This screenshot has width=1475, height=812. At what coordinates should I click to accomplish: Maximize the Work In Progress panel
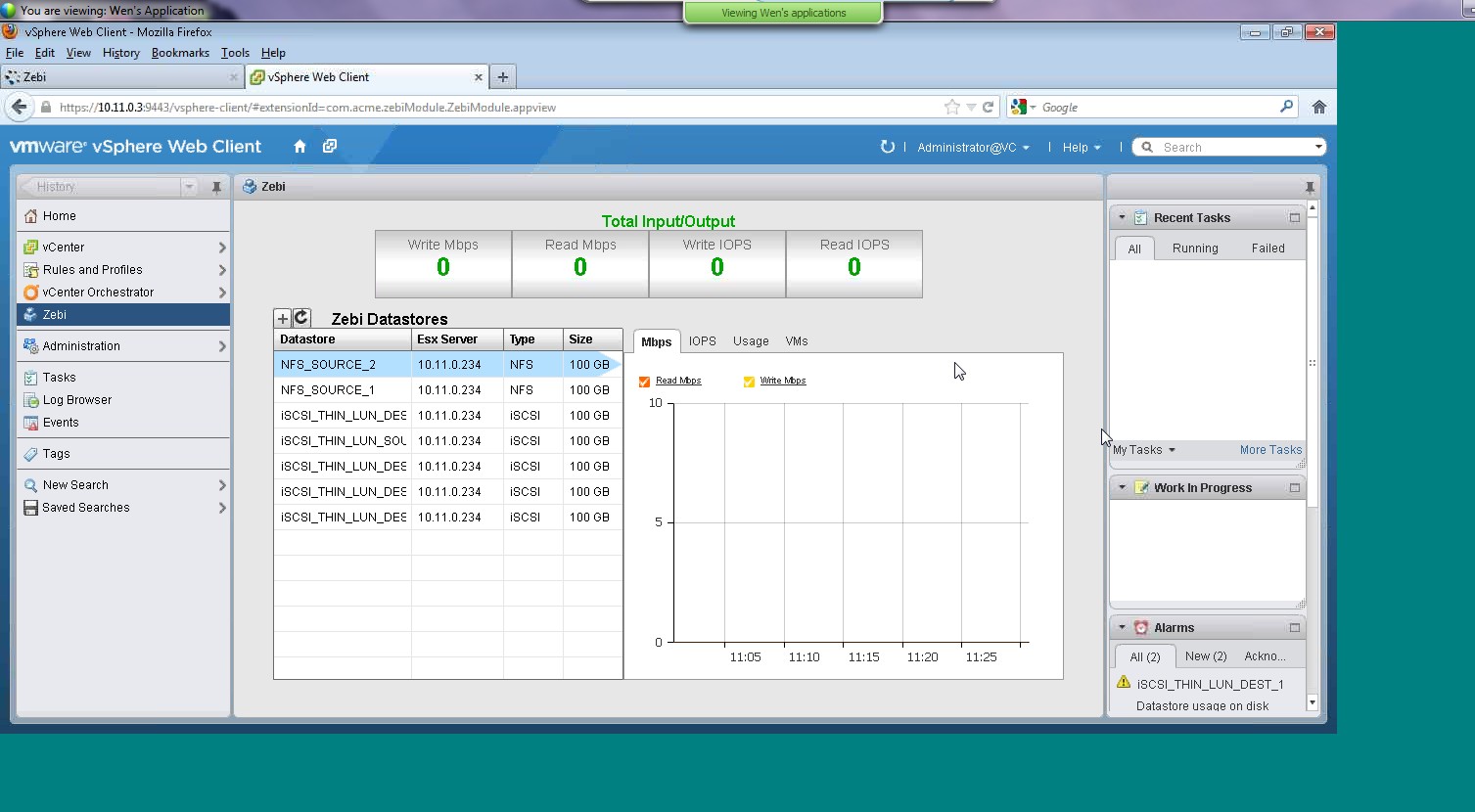click(x=1295, y=488)
